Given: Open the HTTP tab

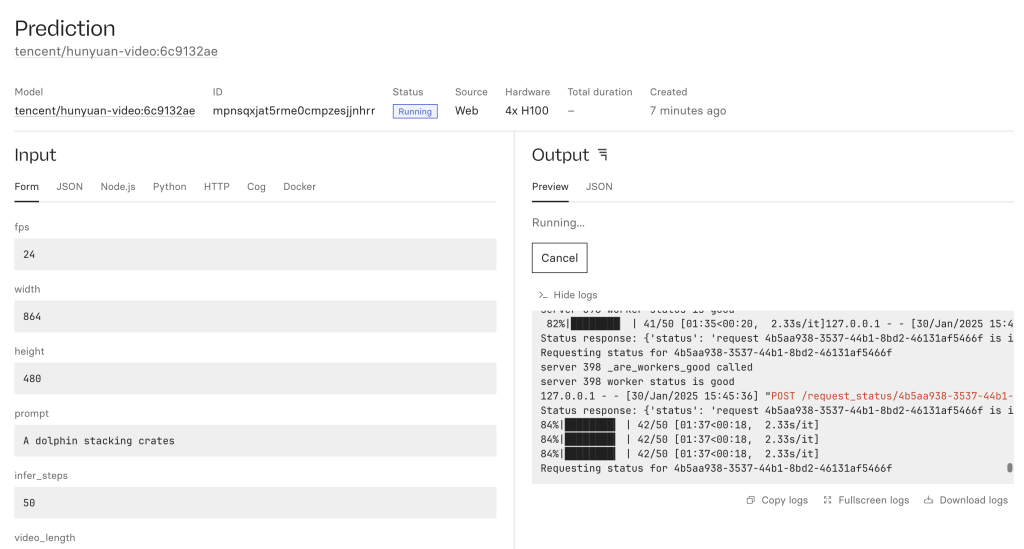Looking at the screenshot, I should (217, 187).
